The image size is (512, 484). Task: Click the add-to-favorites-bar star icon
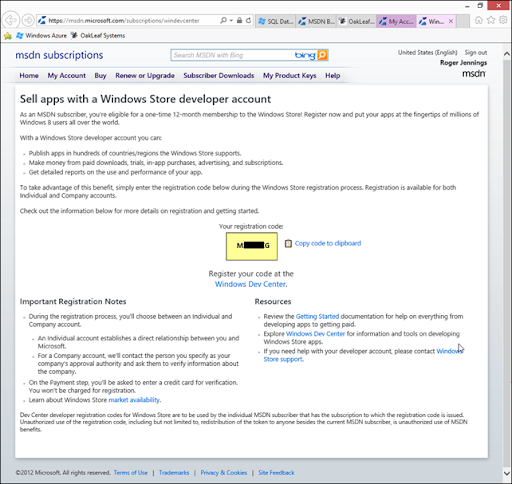coord(8,36)
